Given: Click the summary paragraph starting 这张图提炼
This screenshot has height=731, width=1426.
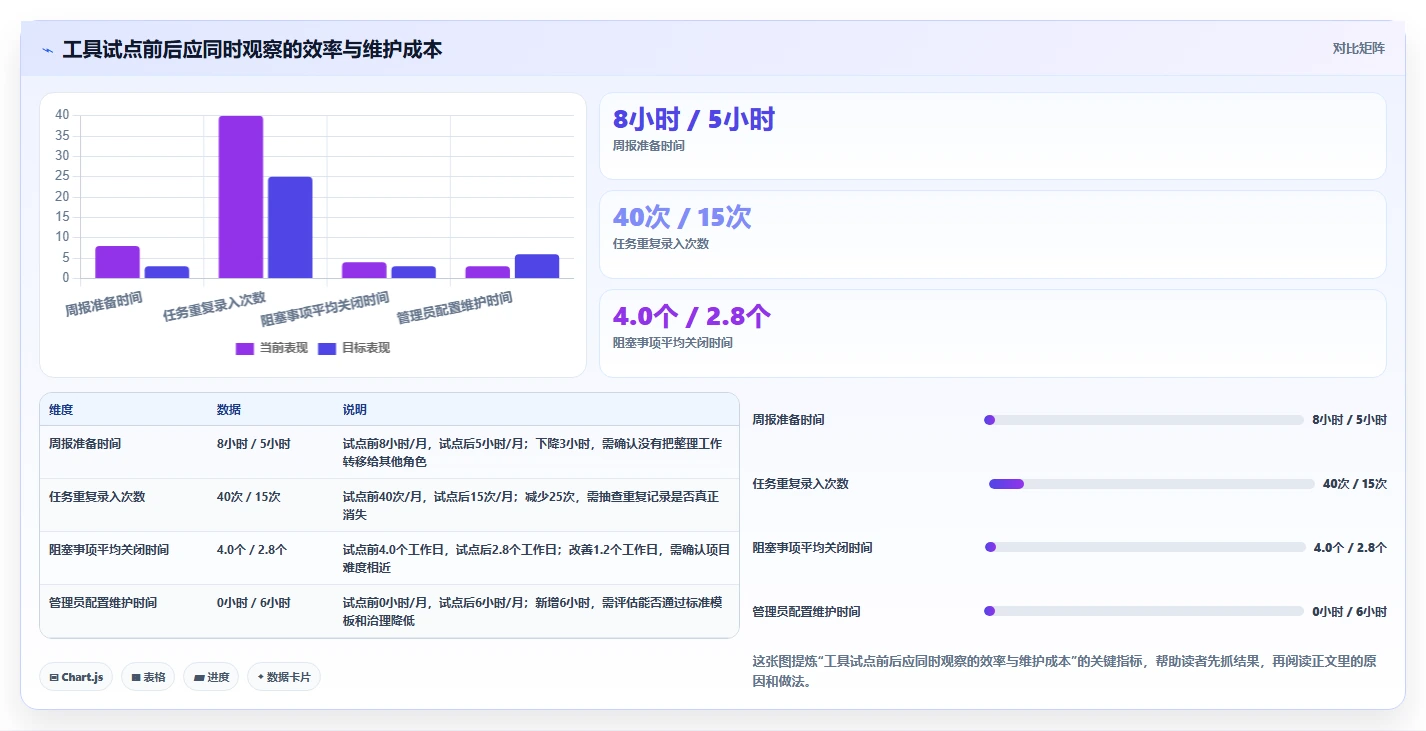Looking at the screenshot, I should pos(1064,671).
